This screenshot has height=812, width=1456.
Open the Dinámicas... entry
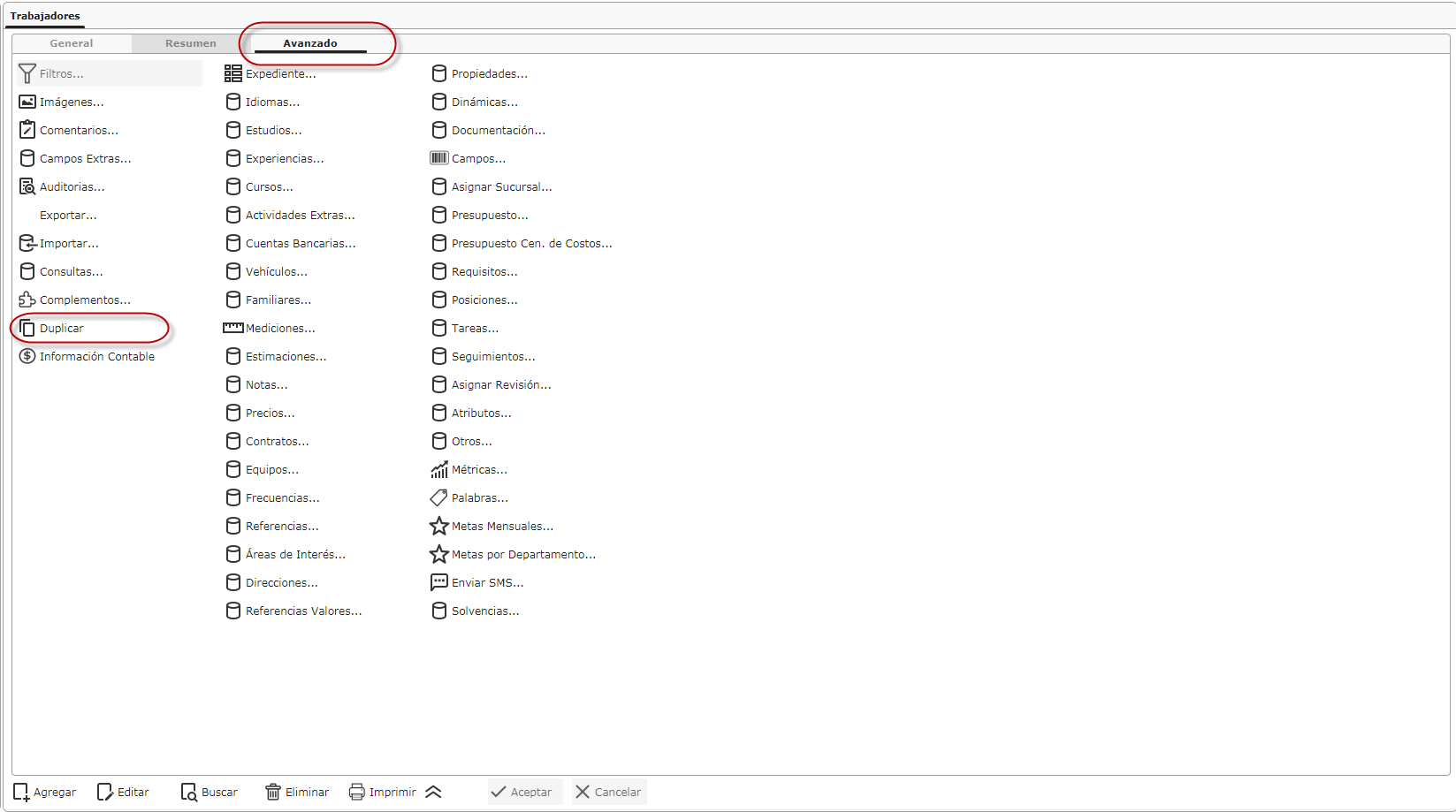(x=484, y=102)
